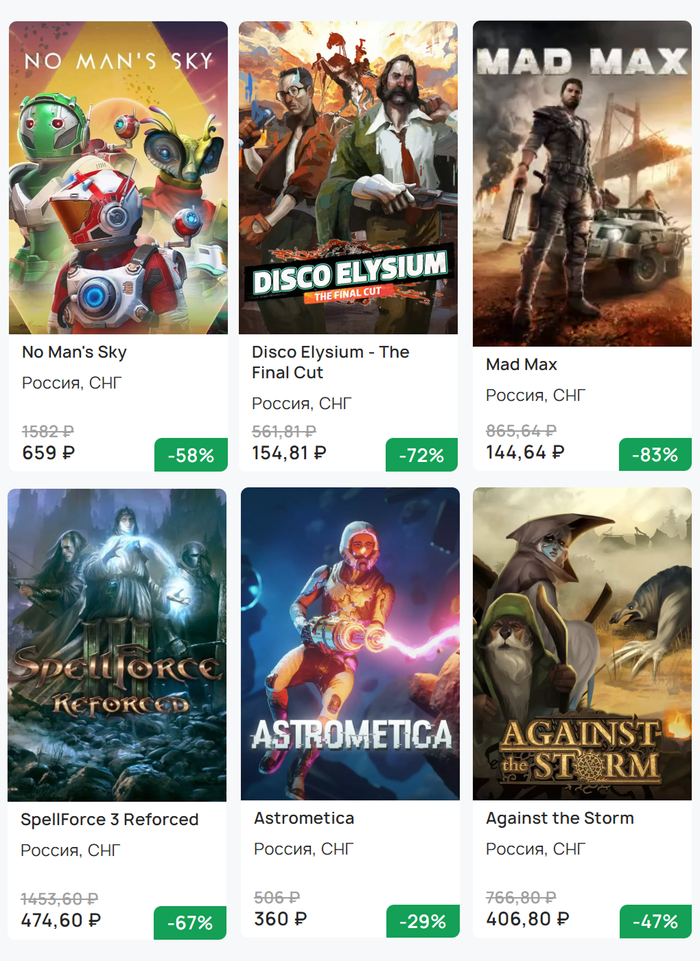Open the Mad Max cover thumbnail
The height and width of the screenshot is (961, 700).
pos(582,184)
